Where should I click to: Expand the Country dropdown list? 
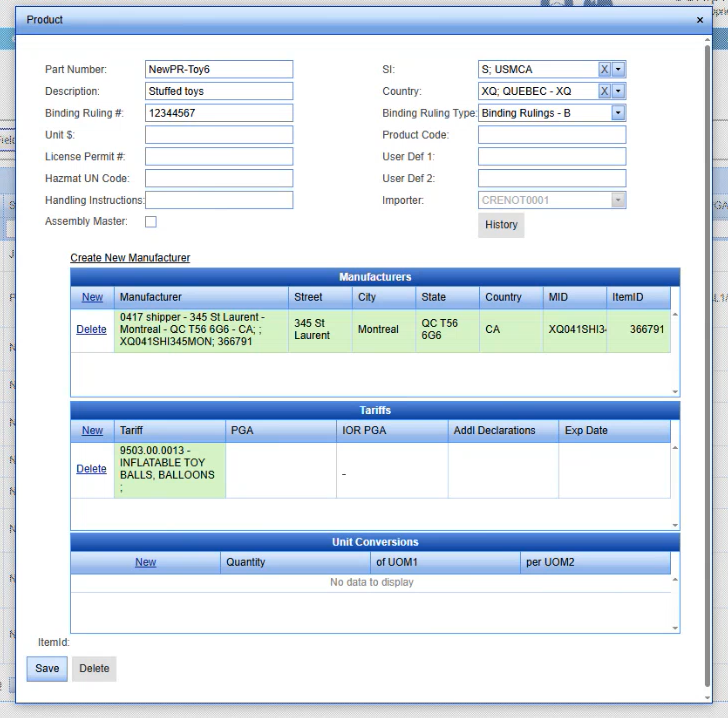pos(618,91)
